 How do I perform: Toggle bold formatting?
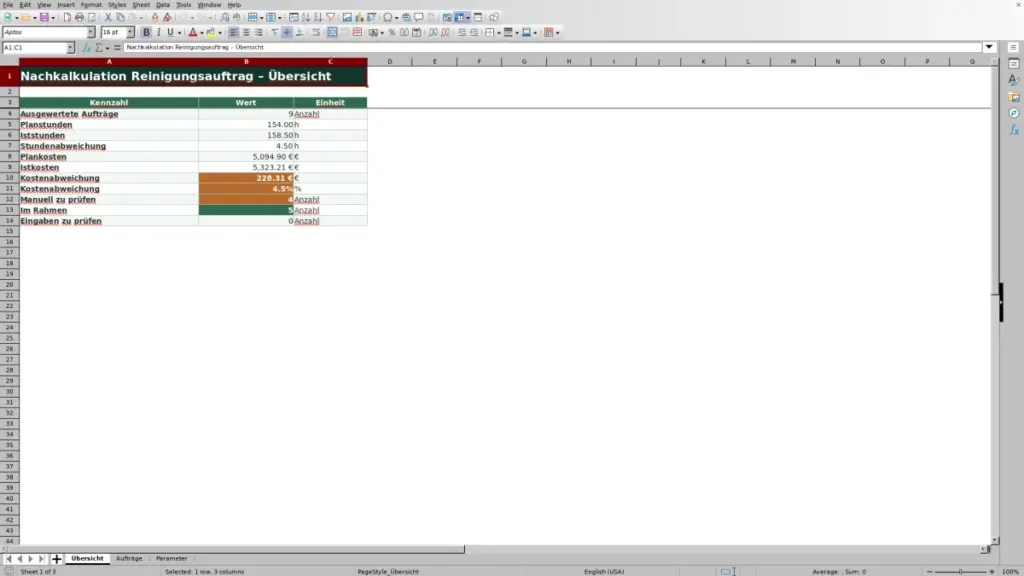(x=146, y=33)
